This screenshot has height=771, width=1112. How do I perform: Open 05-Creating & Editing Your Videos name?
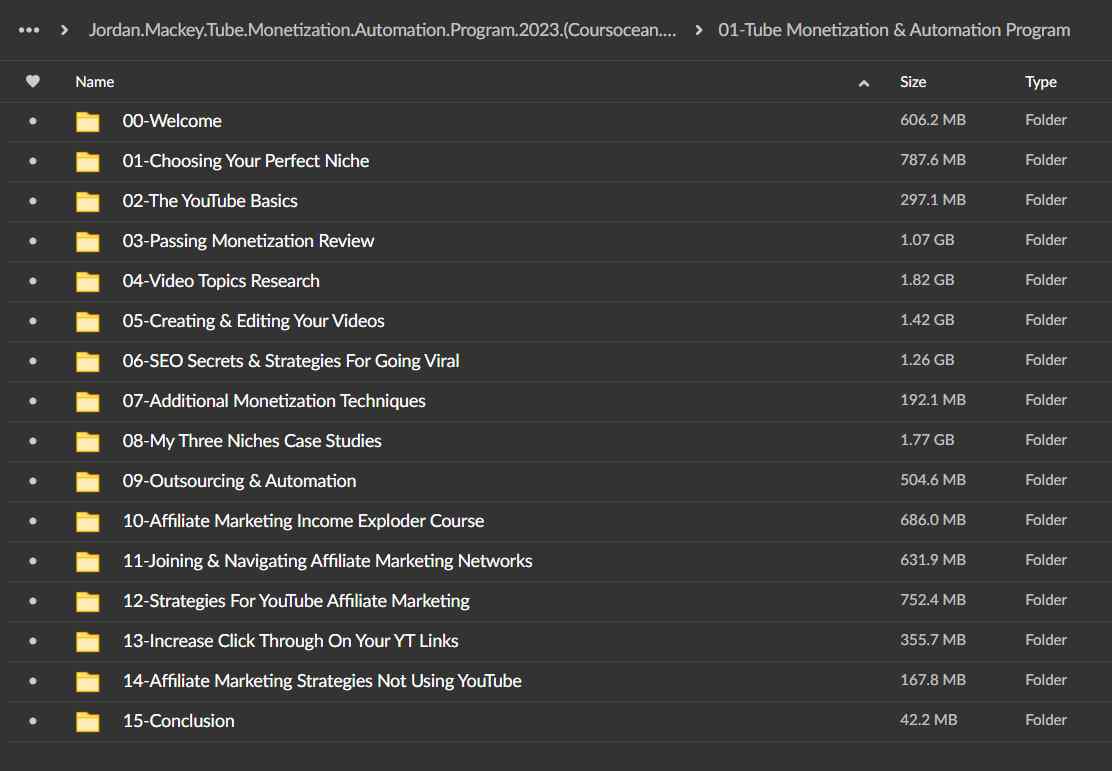pos(253,321)
